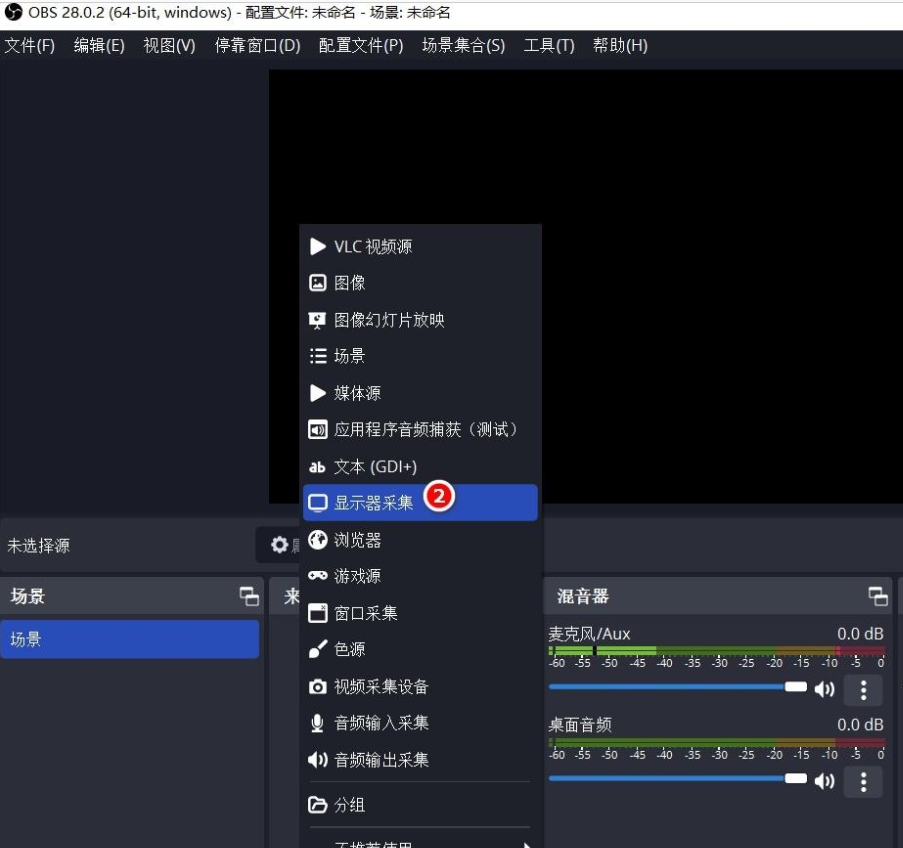Choose 图像幻灯片放映 menu entry
Screen dimensions: 903x848
tap(420, 320)
